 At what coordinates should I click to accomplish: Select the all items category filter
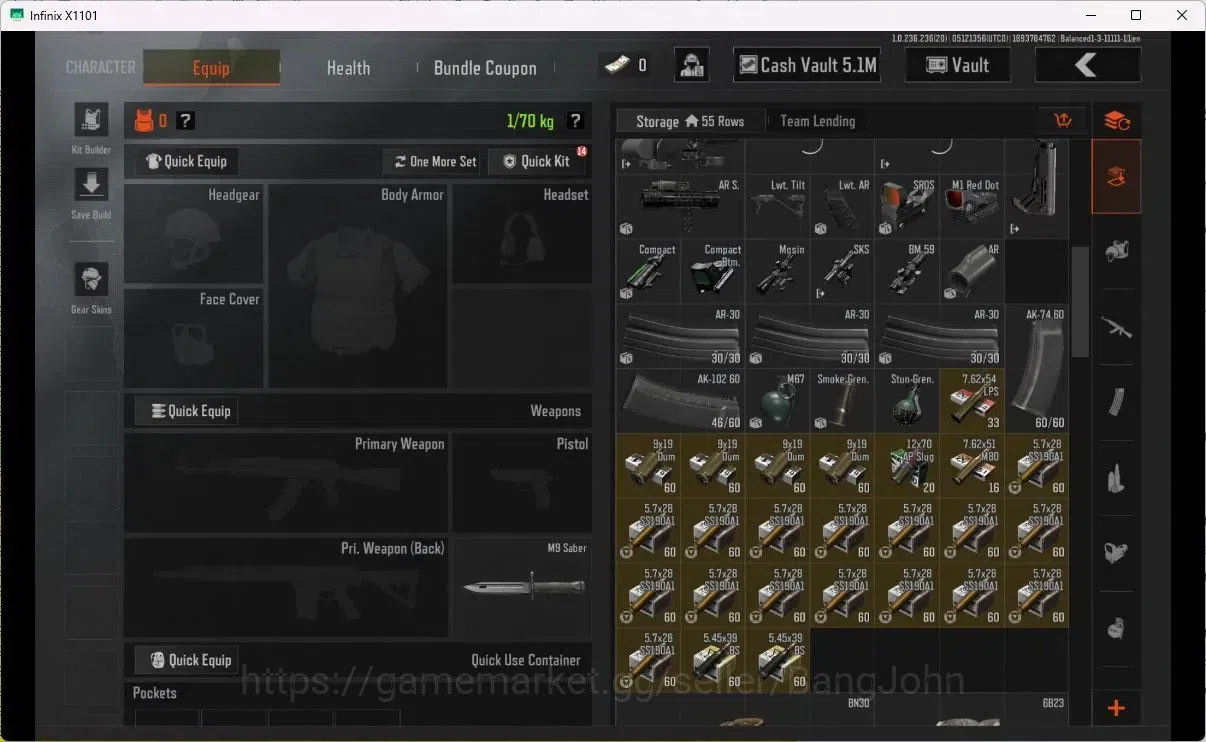[x=1117, y=177]
